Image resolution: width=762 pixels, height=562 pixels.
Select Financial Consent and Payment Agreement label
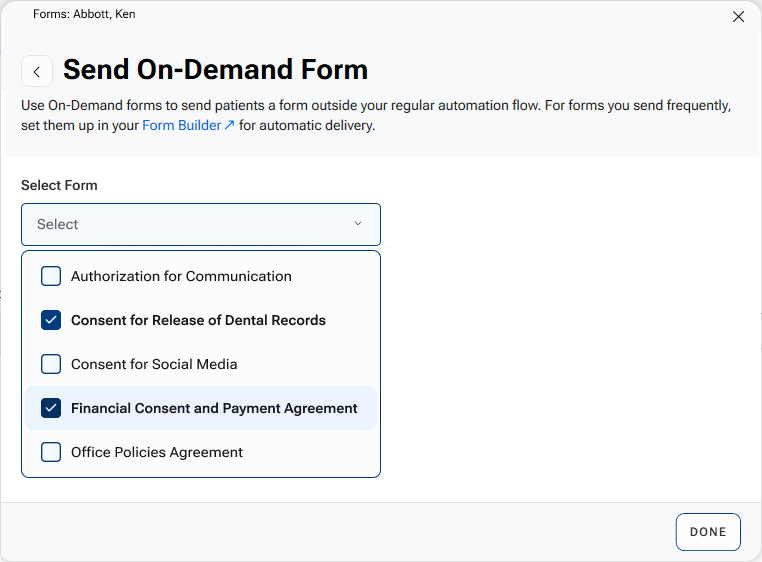click(214, 408)
